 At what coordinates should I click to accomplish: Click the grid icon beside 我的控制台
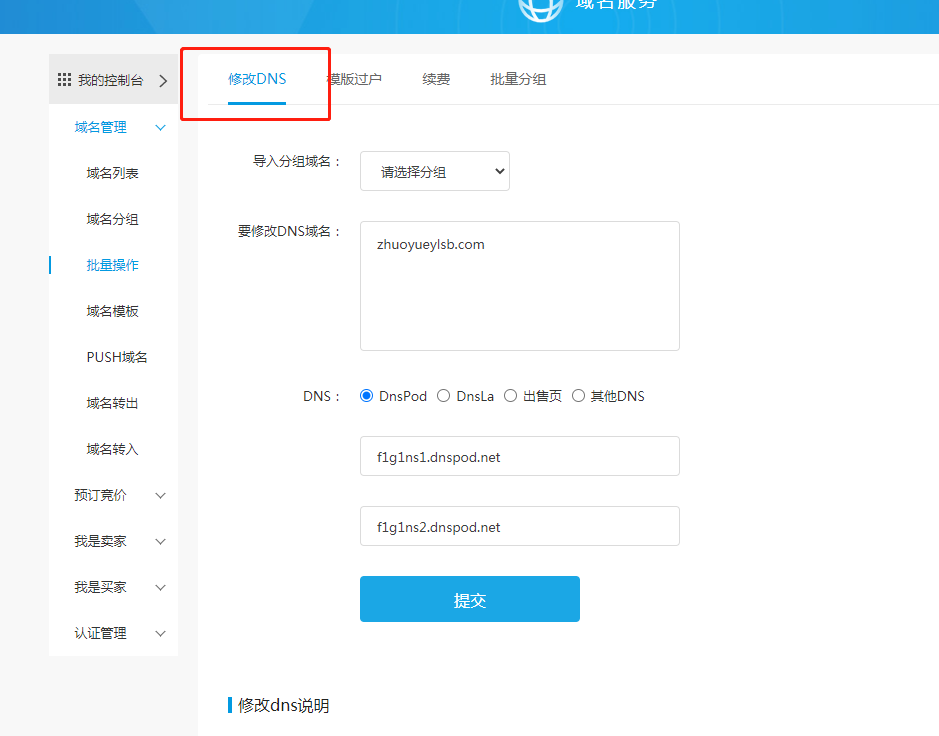64,80
